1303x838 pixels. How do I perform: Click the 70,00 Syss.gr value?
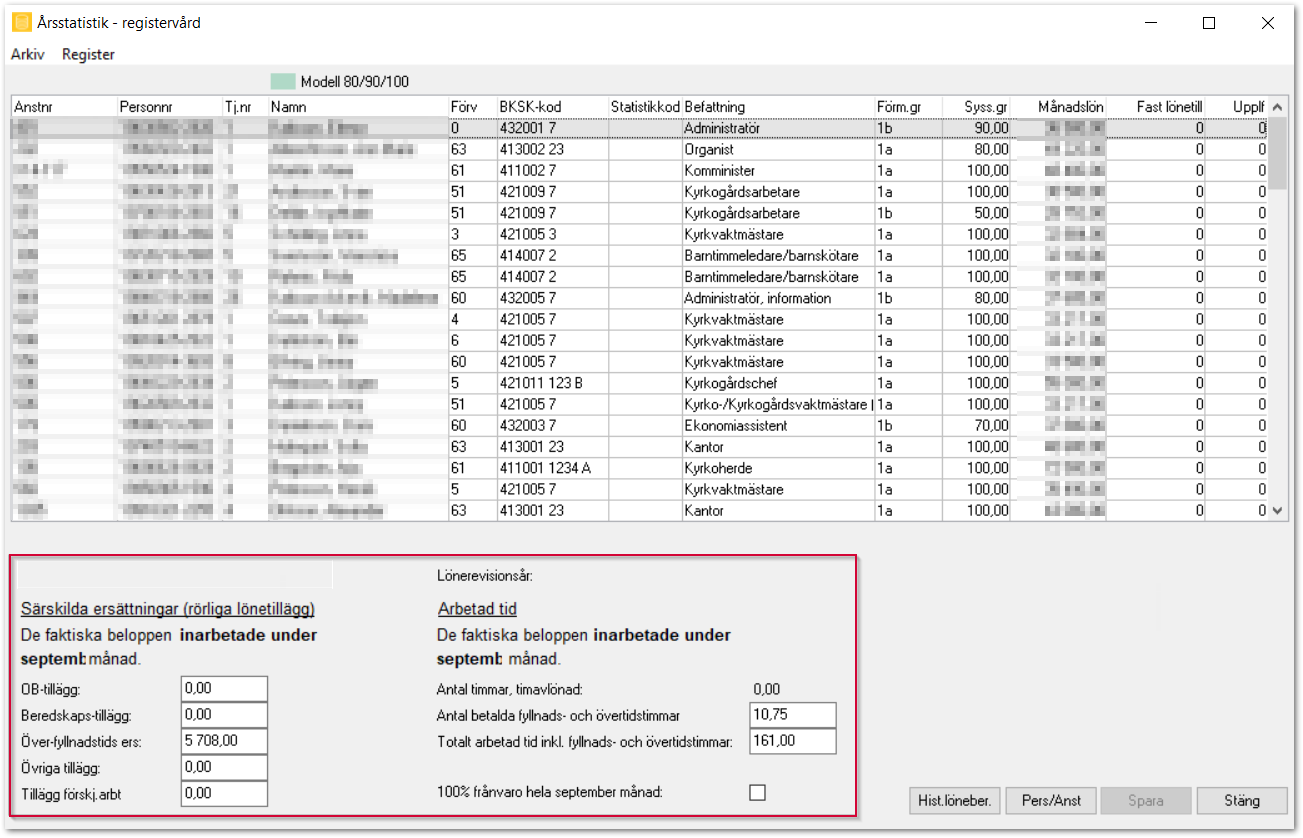(x=977, y=426)
